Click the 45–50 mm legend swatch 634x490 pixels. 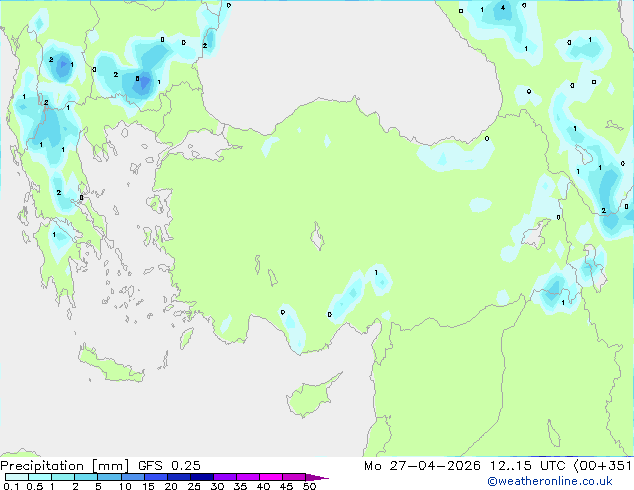[294, 477]
